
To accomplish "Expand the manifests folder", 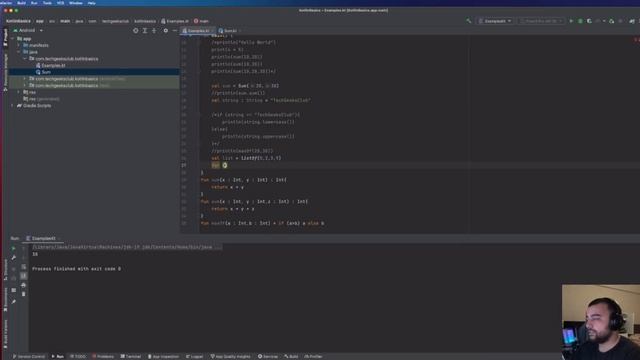I will coord(18,45).
